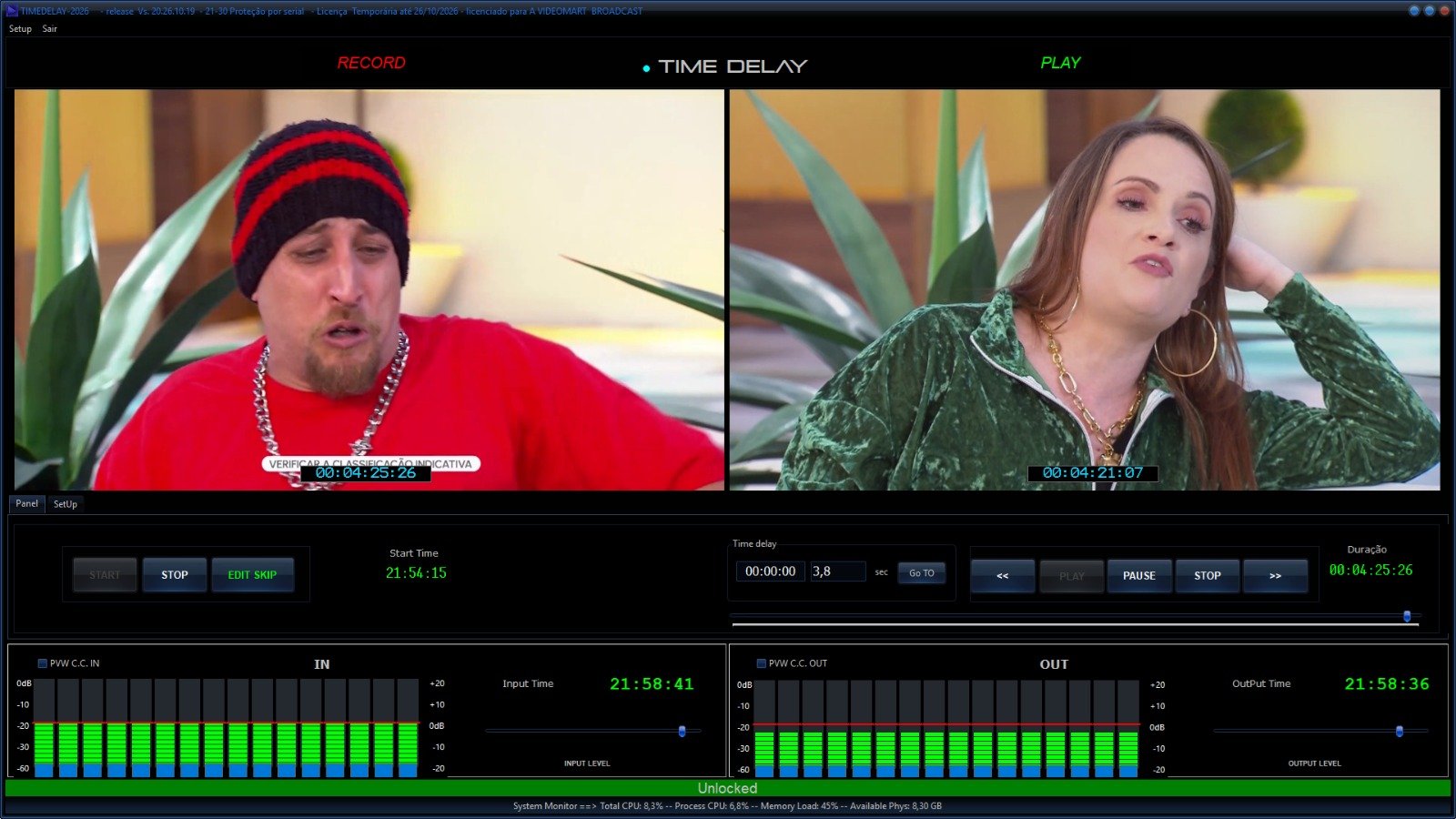This screenshot has width=1456, height=819.
Task: Stop playback with STOP beside PAUSE
Action: 1208,576
